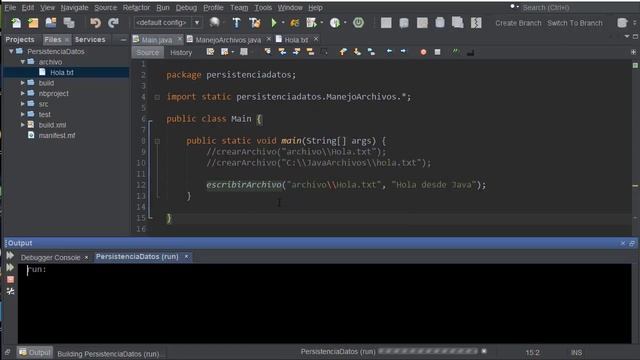Viewport: 640px width, 360px height.
Task: Click the Save All toolbar icon
Action: (x=69, y=23)
